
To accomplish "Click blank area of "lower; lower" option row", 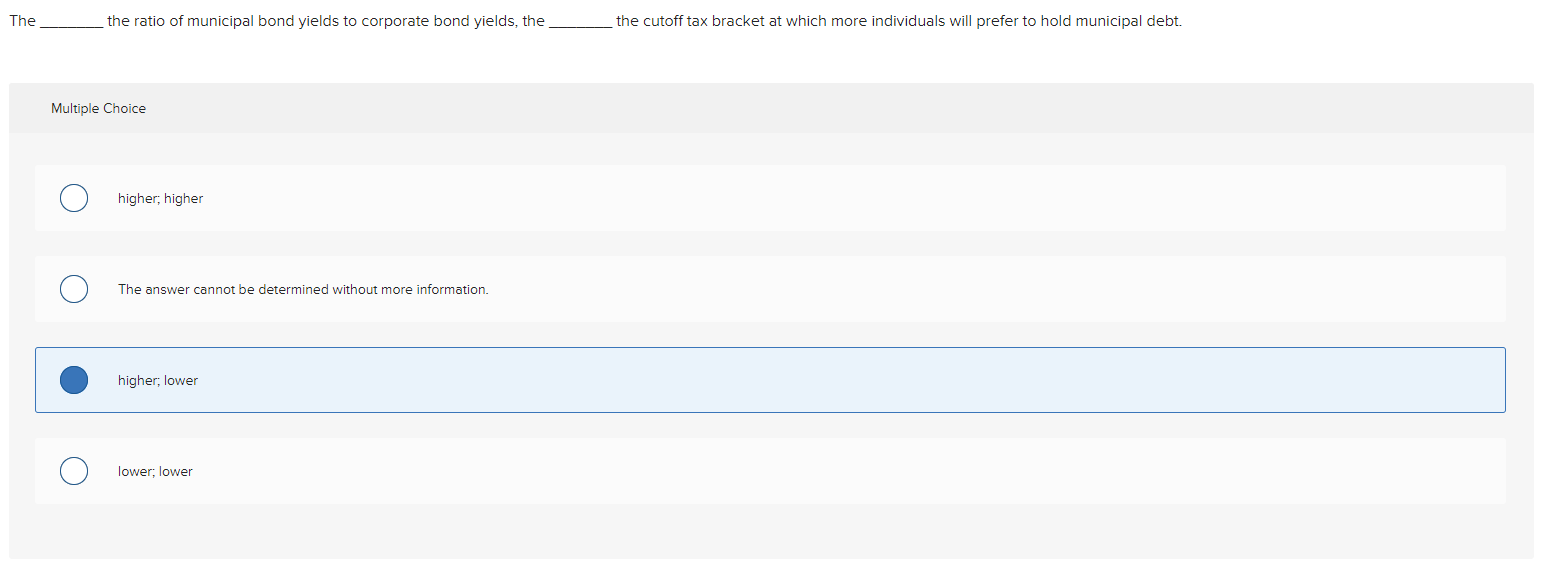I will click(x=850, y=471).
